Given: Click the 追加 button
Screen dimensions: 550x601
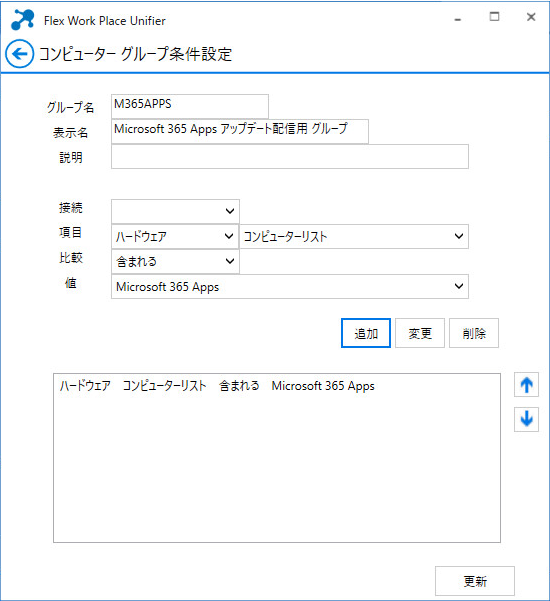Looking at the screenshot, I should click(x=366, y=333).
